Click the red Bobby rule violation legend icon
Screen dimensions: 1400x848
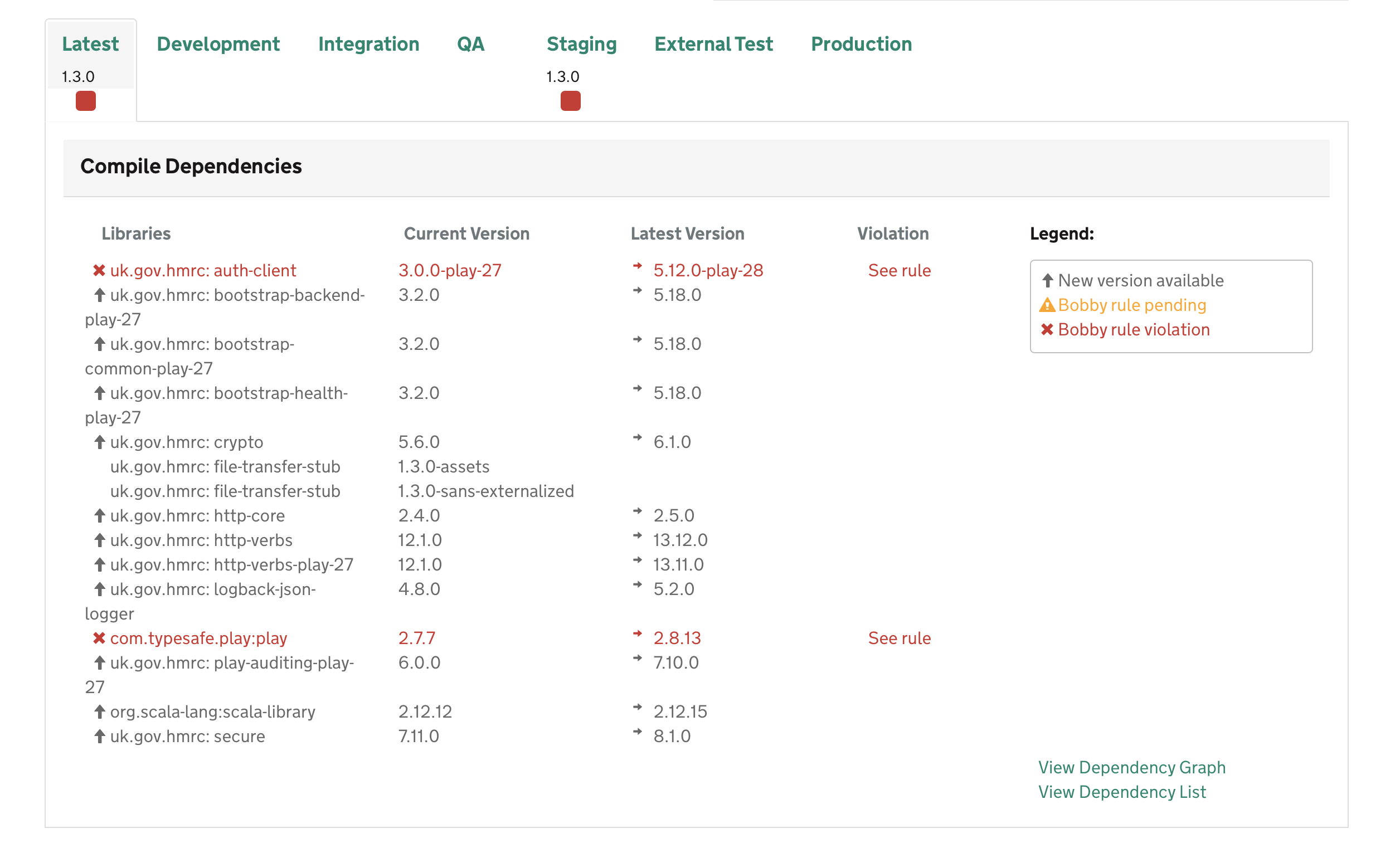point(1047,329)
